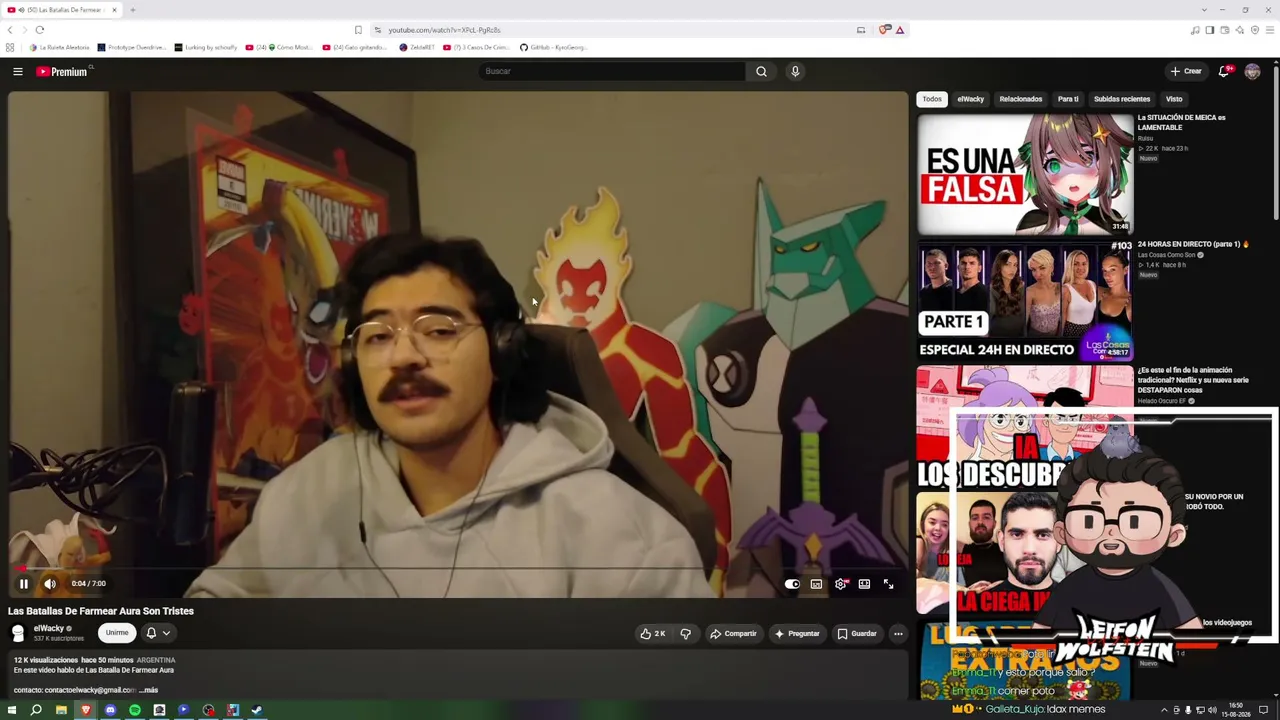Open the tab search dropdown chevron

1204,10
